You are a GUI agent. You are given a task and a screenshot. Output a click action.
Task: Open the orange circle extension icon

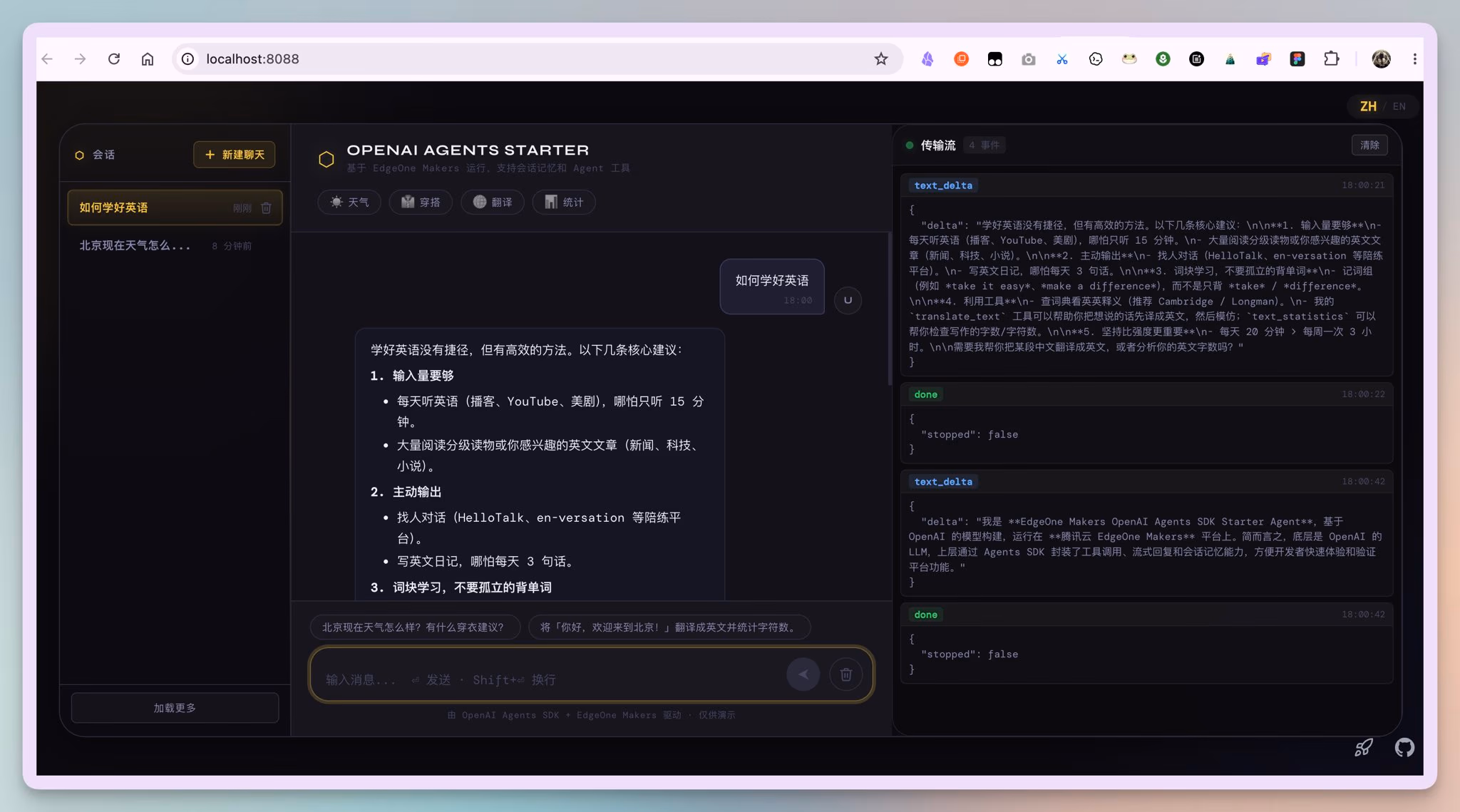pyautogui.click(x=961, y=59)
